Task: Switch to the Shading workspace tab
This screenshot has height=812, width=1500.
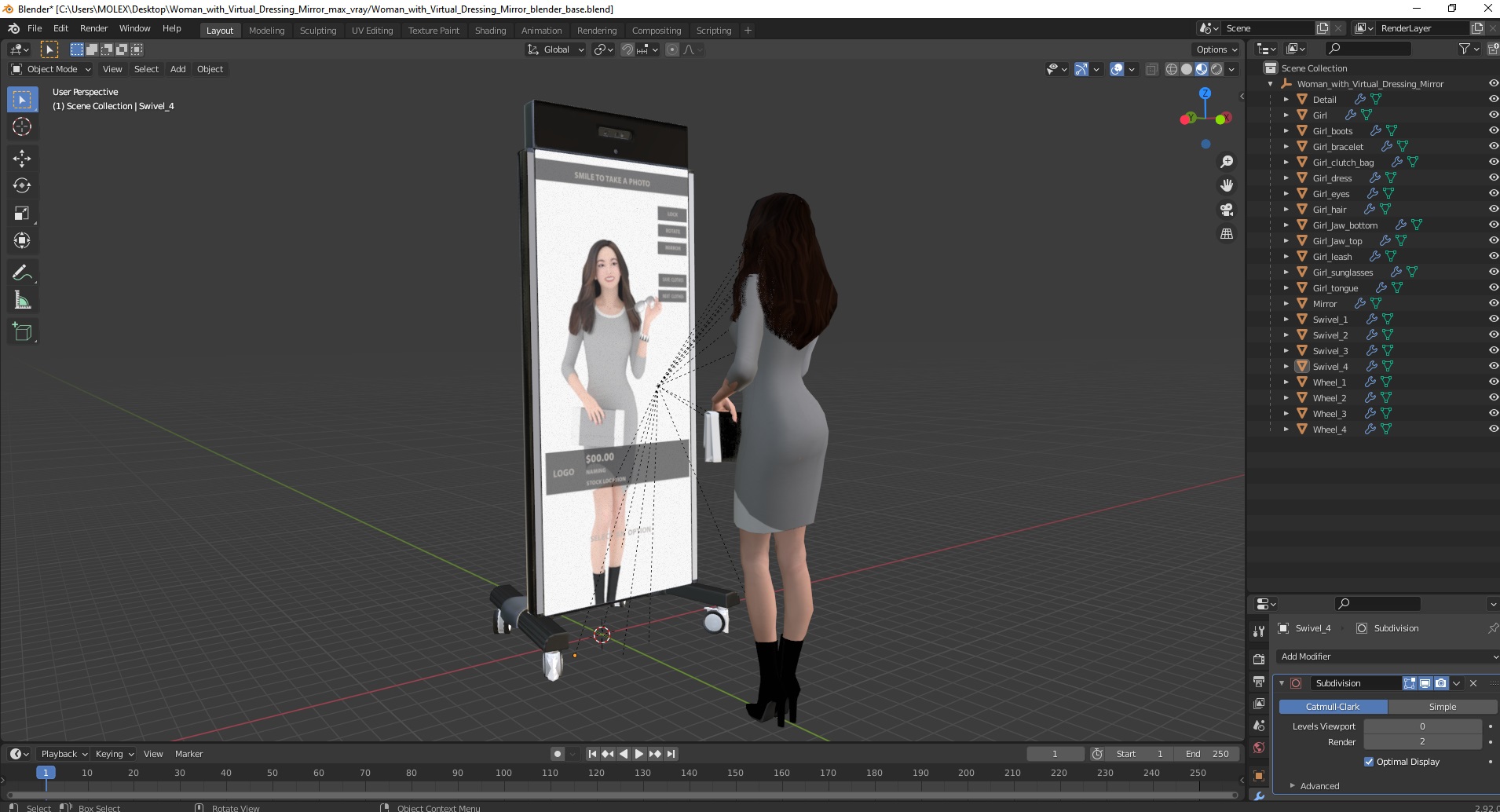Action: [490, 31]
